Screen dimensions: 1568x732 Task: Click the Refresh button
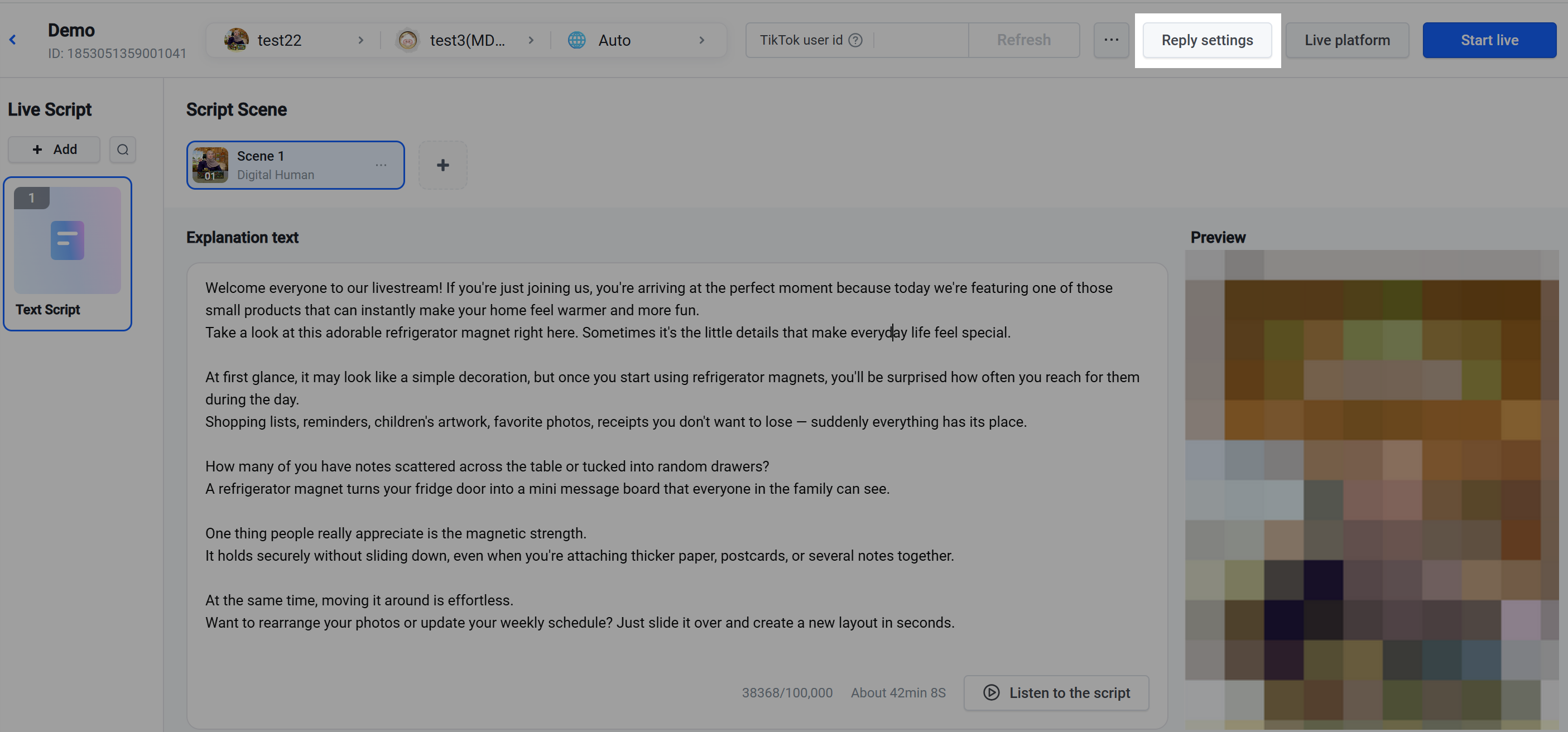pos(1023,40)
